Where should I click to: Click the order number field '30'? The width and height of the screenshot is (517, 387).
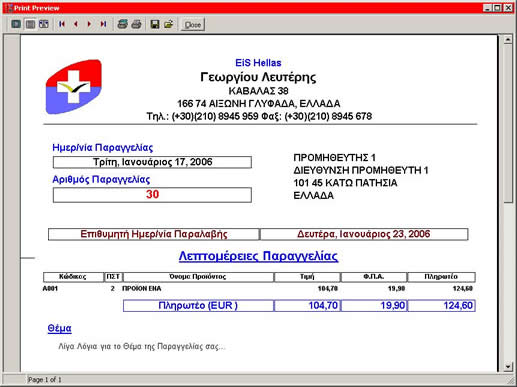pos(152,195)
